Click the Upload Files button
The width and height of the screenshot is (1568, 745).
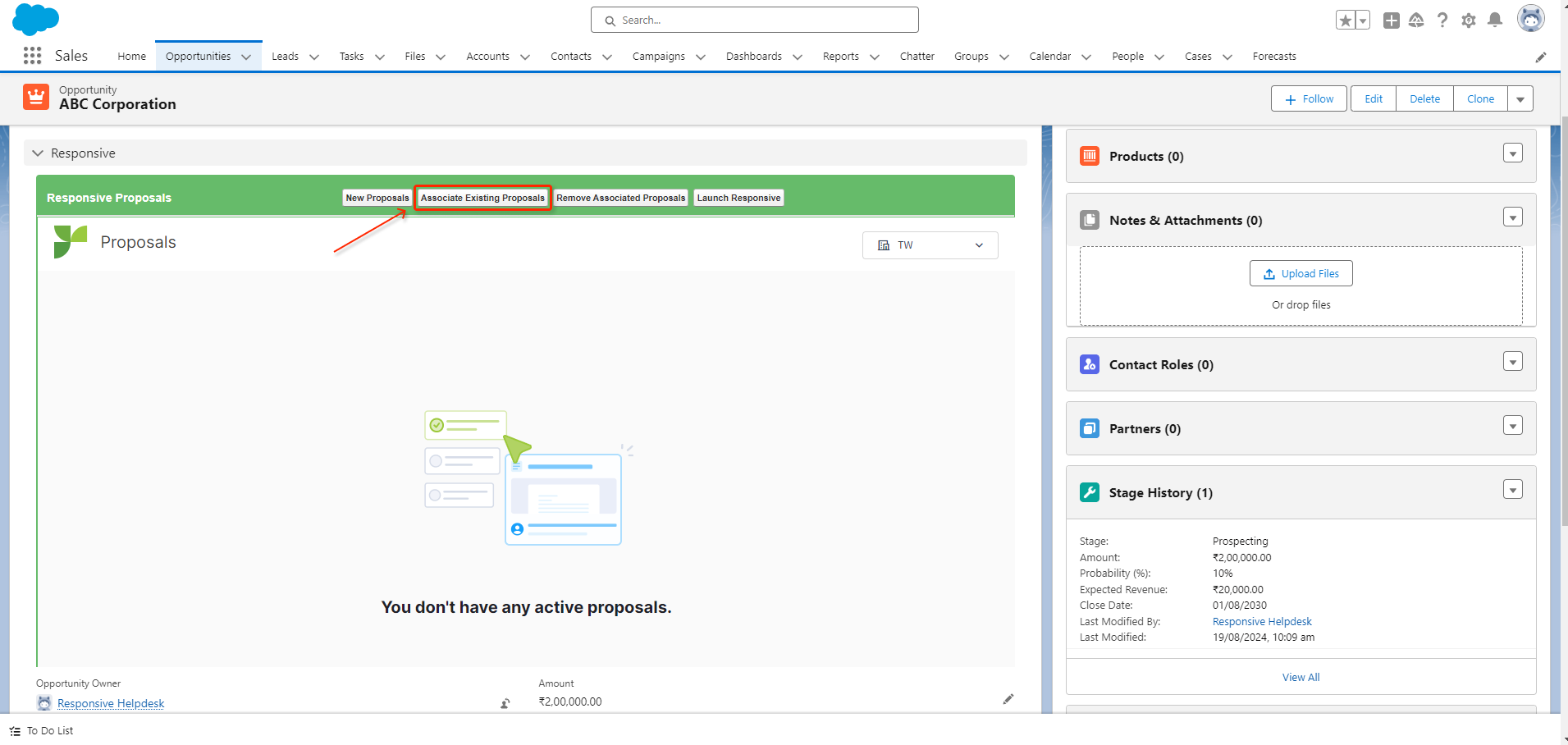1301,273
